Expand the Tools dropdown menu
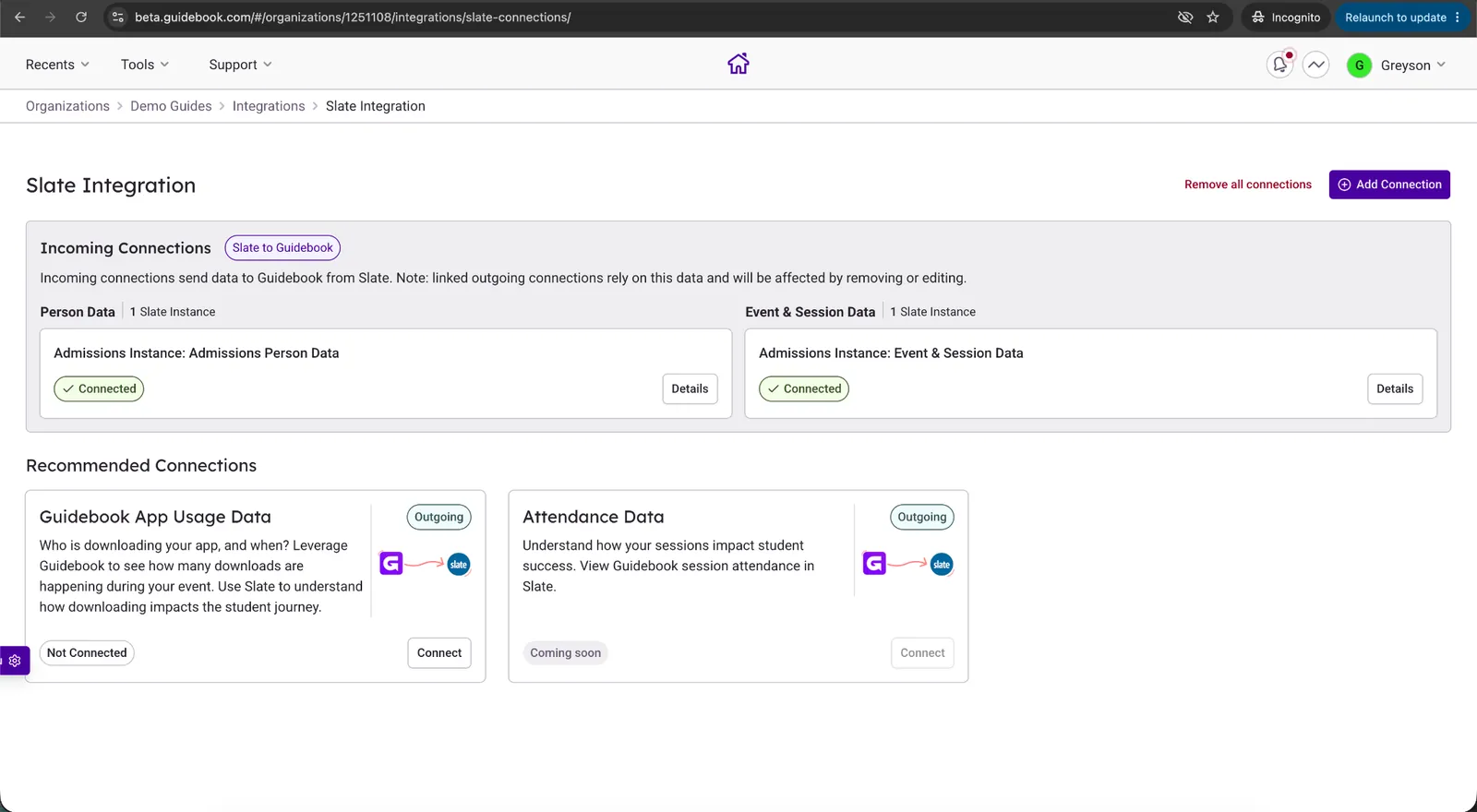The width and height of the screenshot is (1477, 812). (x=145, y=65)
